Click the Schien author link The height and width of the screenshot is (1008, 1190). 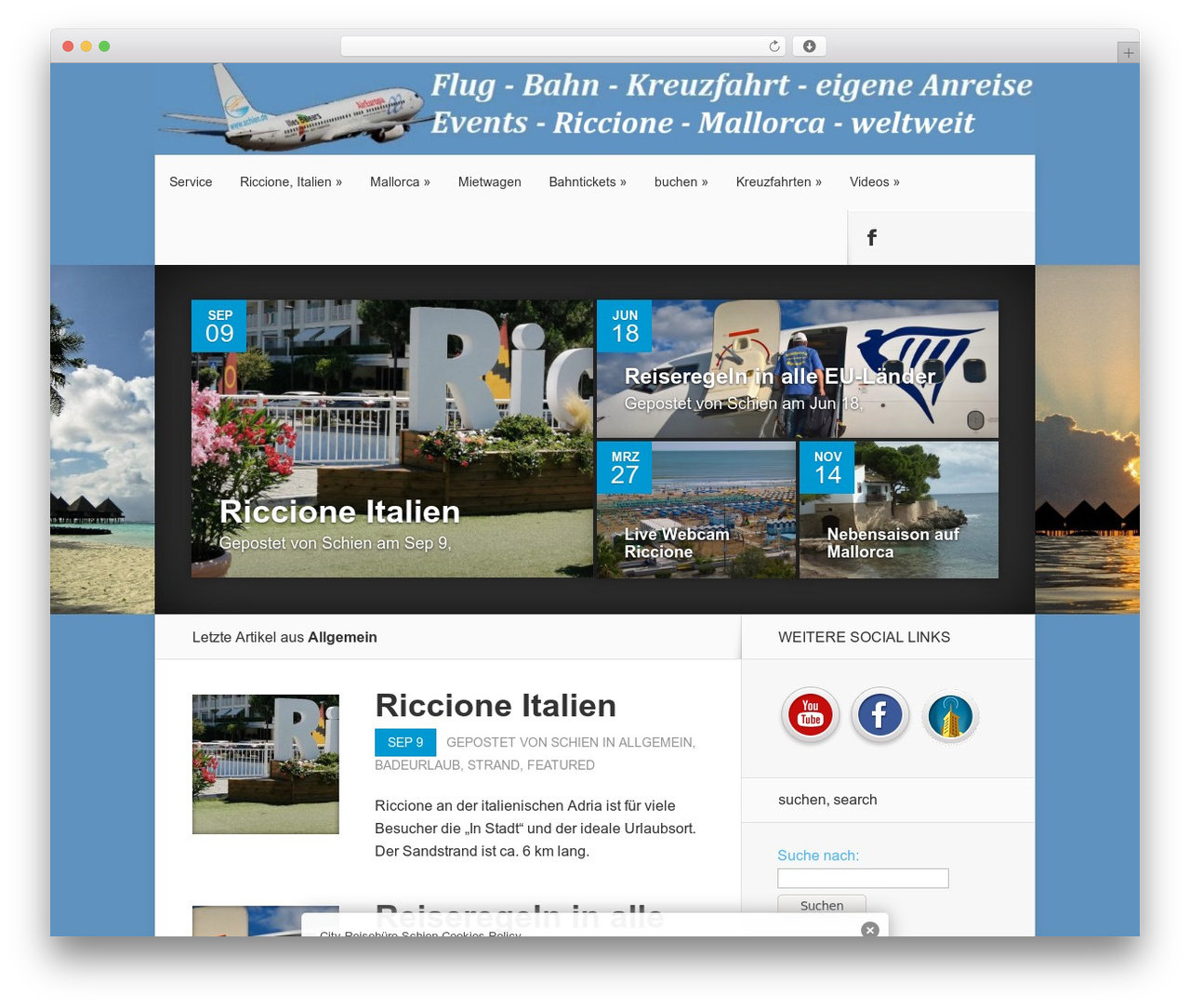tap(575, 742)
